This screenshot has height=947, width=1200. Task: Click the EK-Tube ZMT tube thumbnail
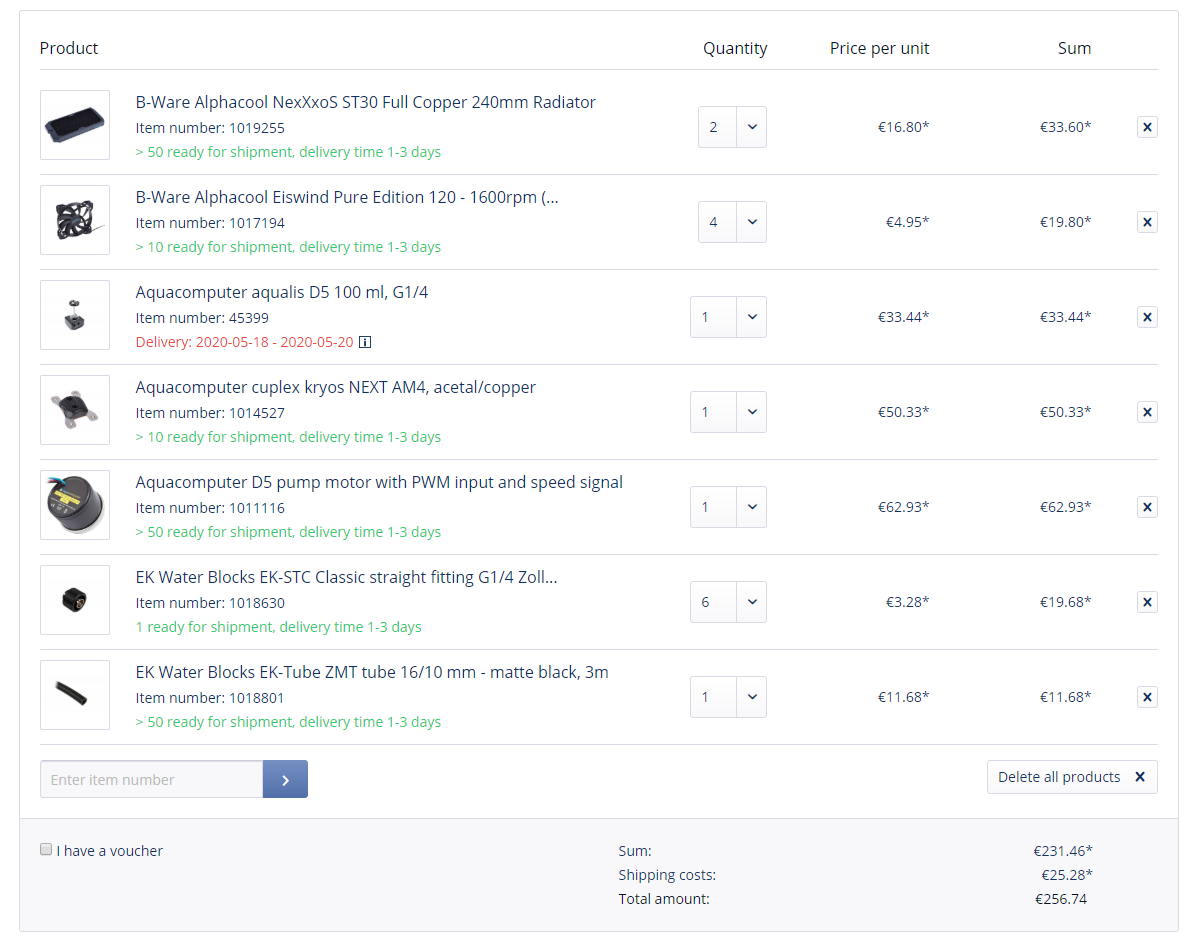(x=75, y=695)
